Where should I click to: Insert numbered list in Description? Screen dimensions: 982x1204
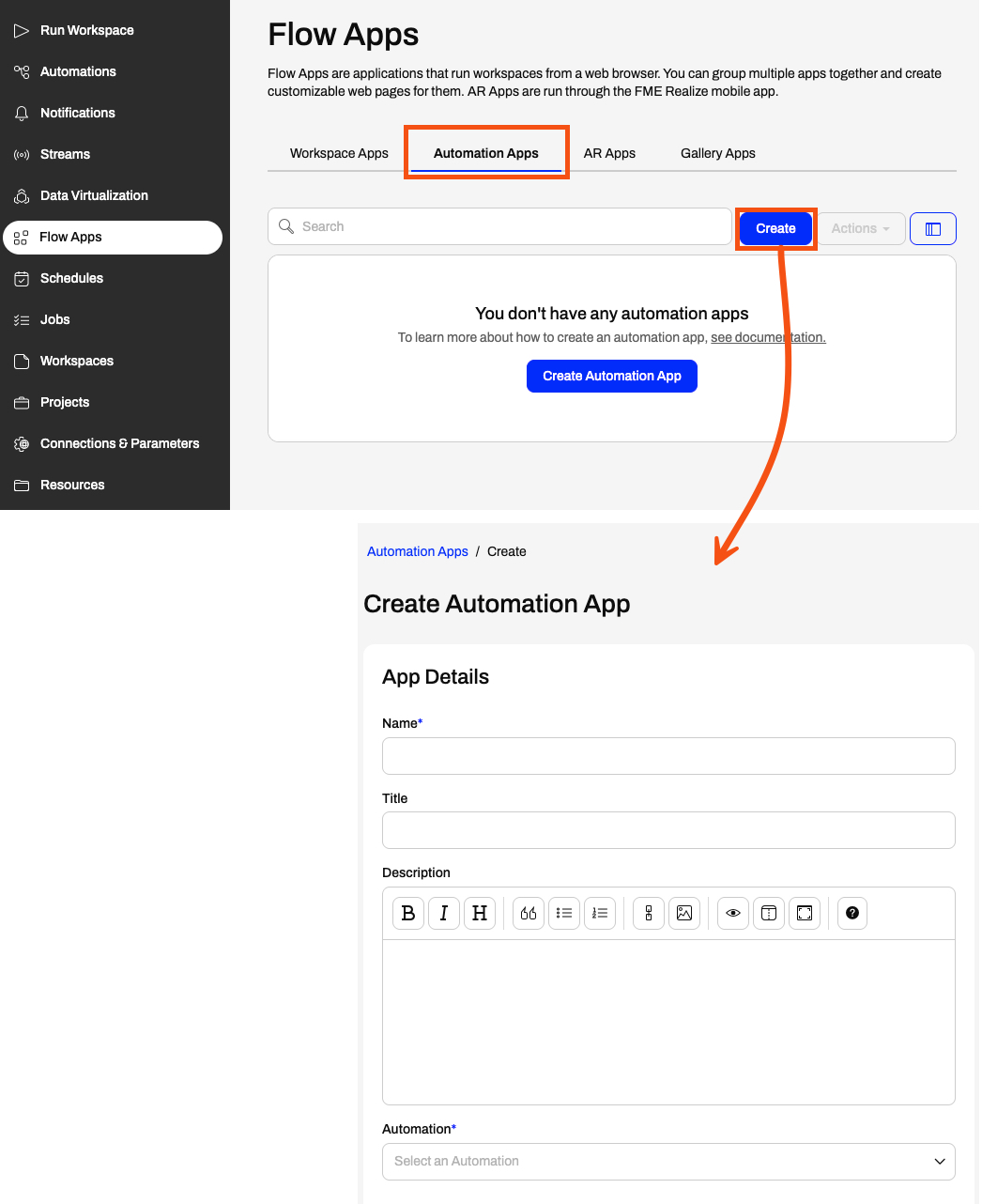[x=600, y=913]
